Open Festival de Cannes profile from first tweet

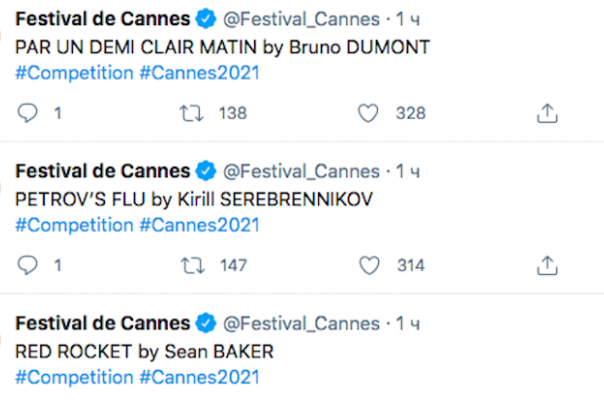click(x=103, y=18)
